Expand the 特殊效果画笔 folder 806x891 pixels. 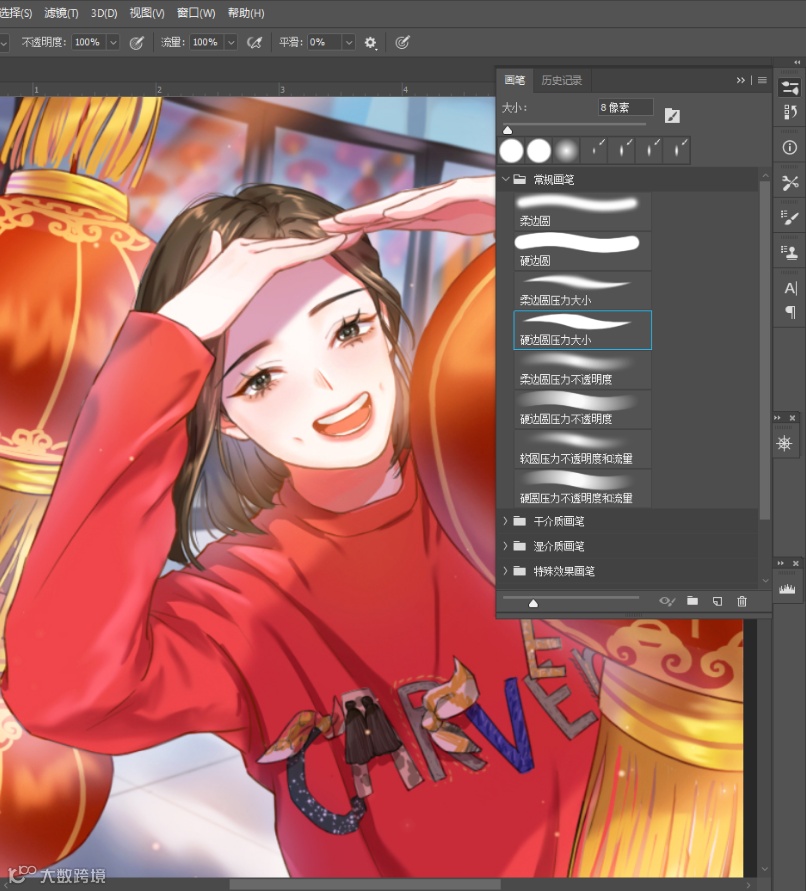pyautogui.click(x=505, y=571)
